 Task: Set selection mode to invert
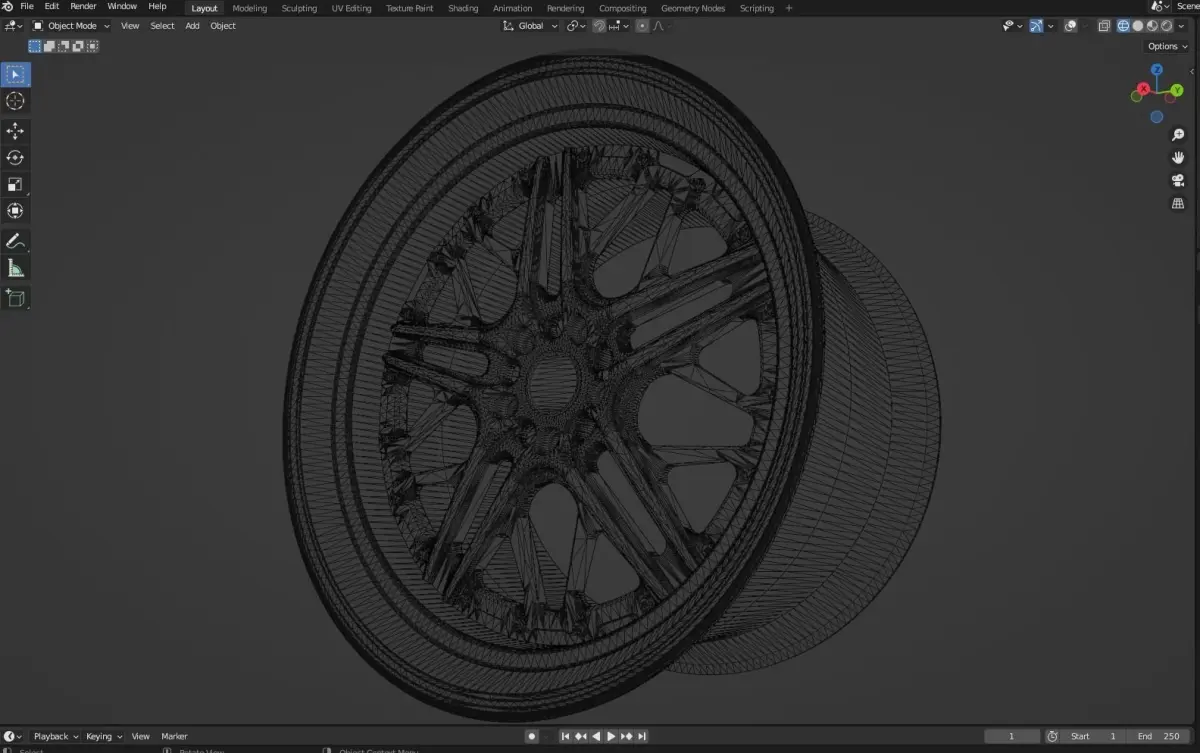click(77, 46)
